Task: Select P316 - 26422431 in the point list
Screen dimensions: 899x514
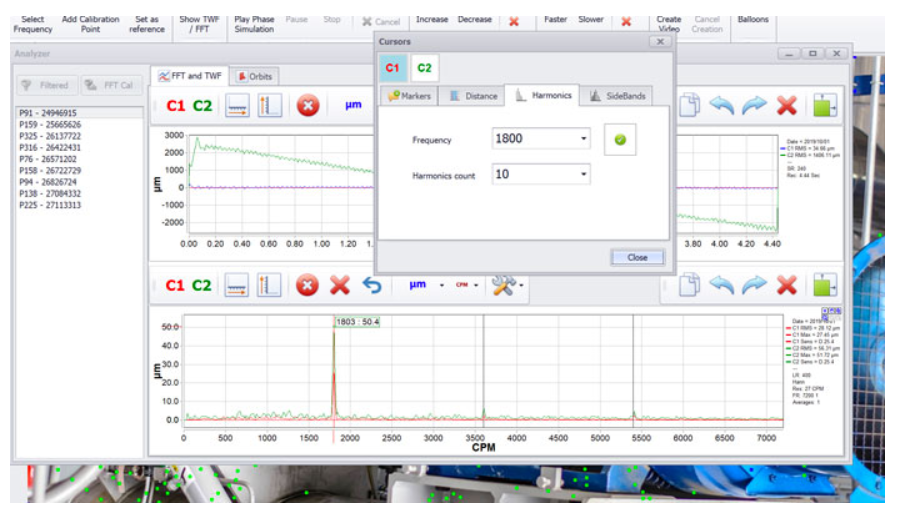Action: click(x=50, y=147)
